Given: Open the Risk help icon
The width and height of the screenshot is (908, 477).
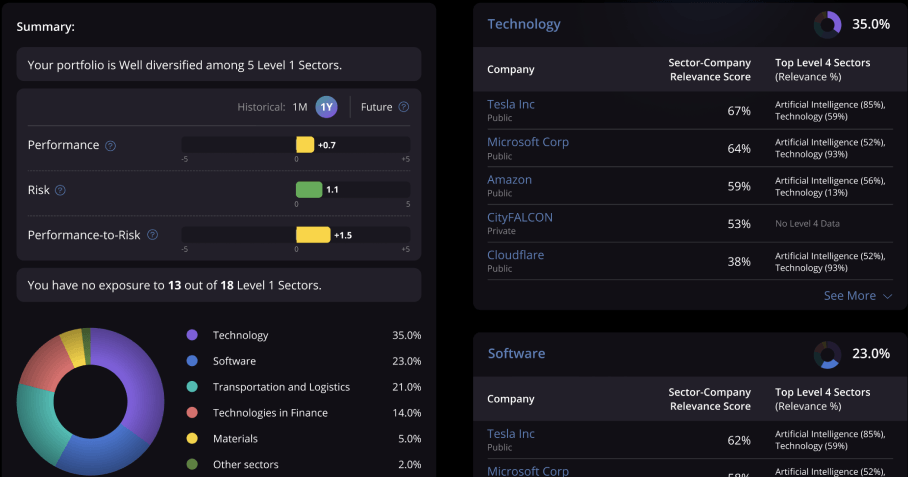Looking at the screenshot, I should click(x=60, y=190).
